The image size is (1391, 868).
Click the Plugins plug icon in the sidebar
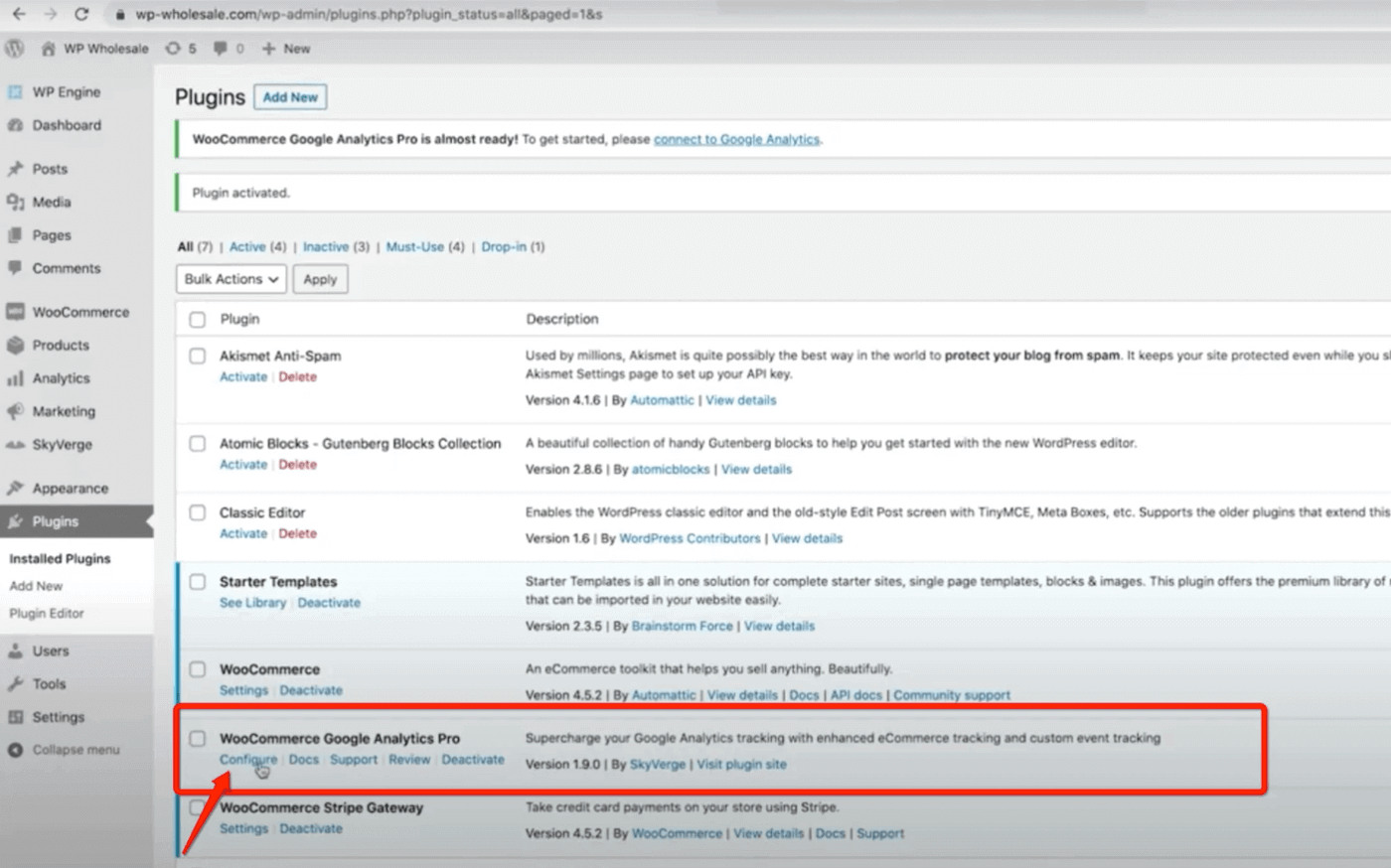point(15,521)
